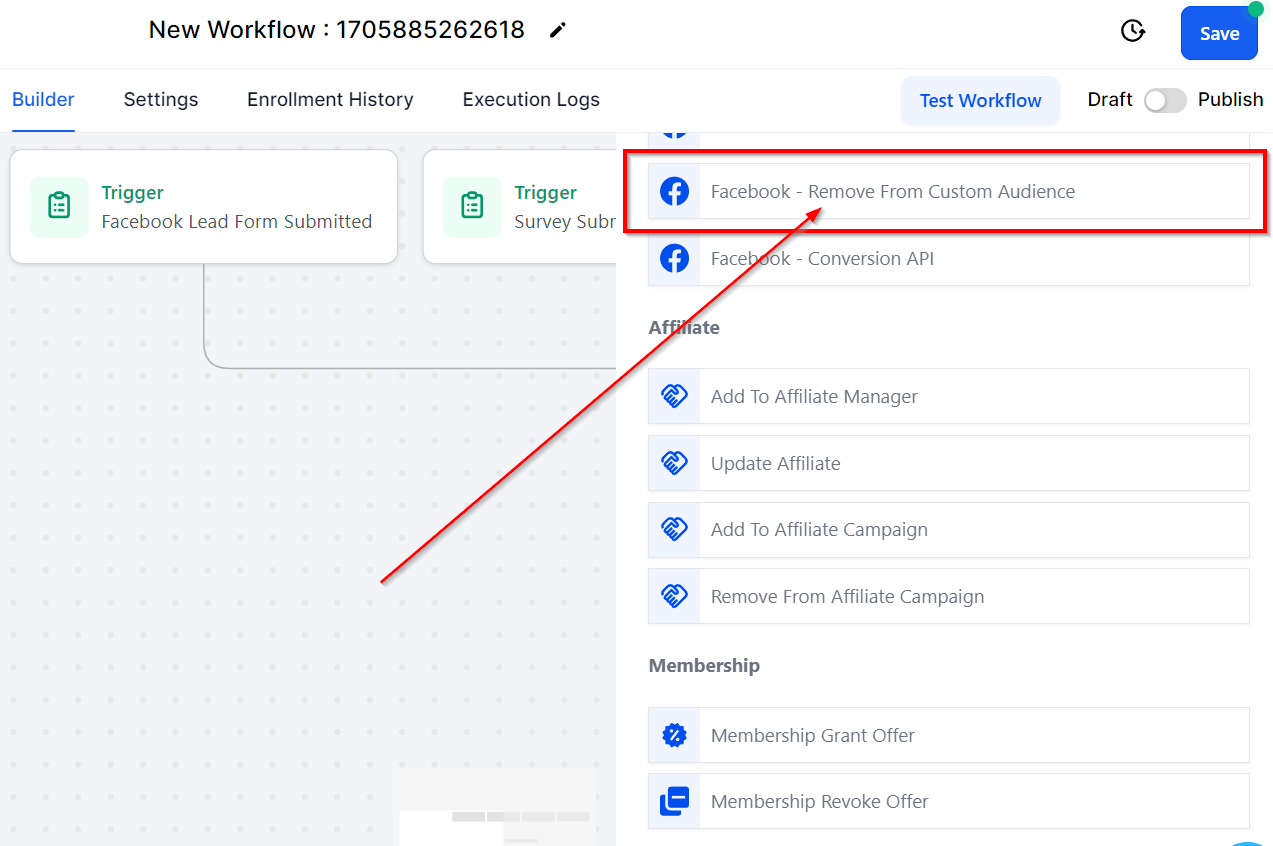1273x846 pixels.
Task: Click the Membership Revoke Offer icon
Action: click(x=675, y=801)
